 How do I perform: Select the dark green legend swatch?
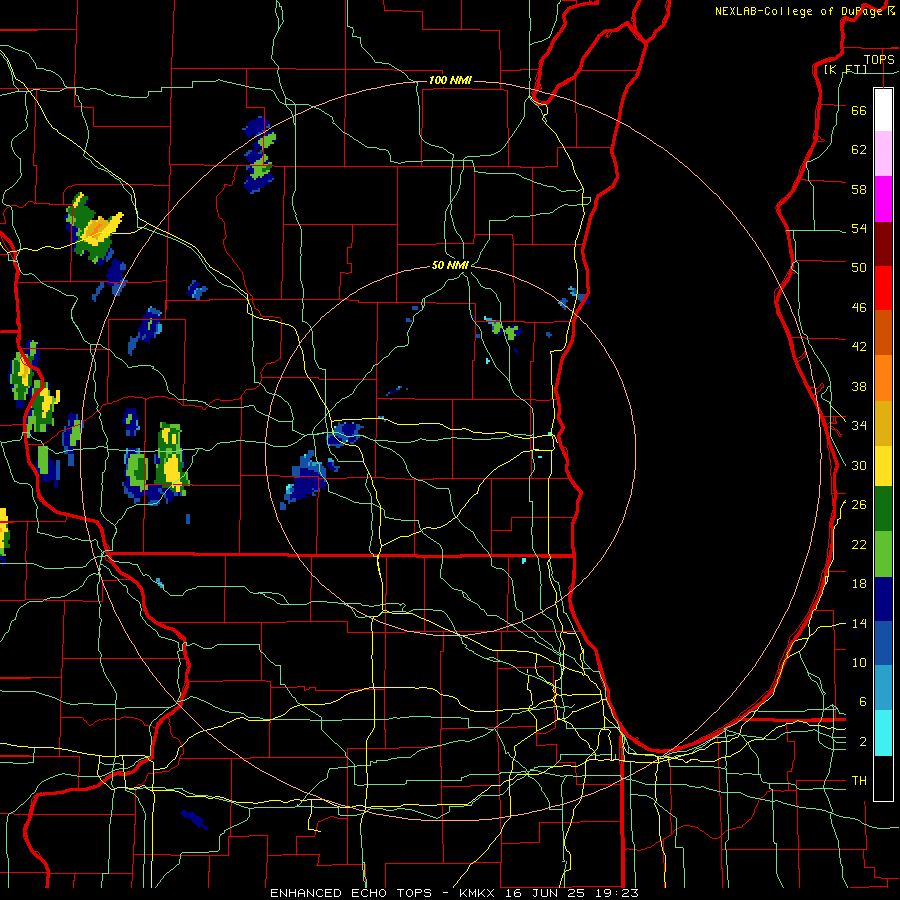coord(883,509)
